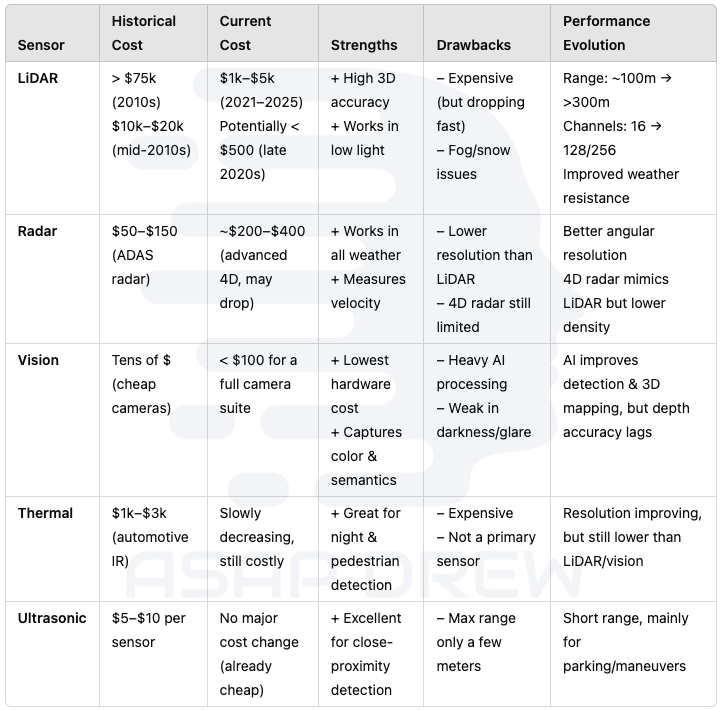The width and height of the screenshot is (723, 710).
Task: Click Ultrasonic's "$5–$10 per sensor" cell
Action: point(149,630)
